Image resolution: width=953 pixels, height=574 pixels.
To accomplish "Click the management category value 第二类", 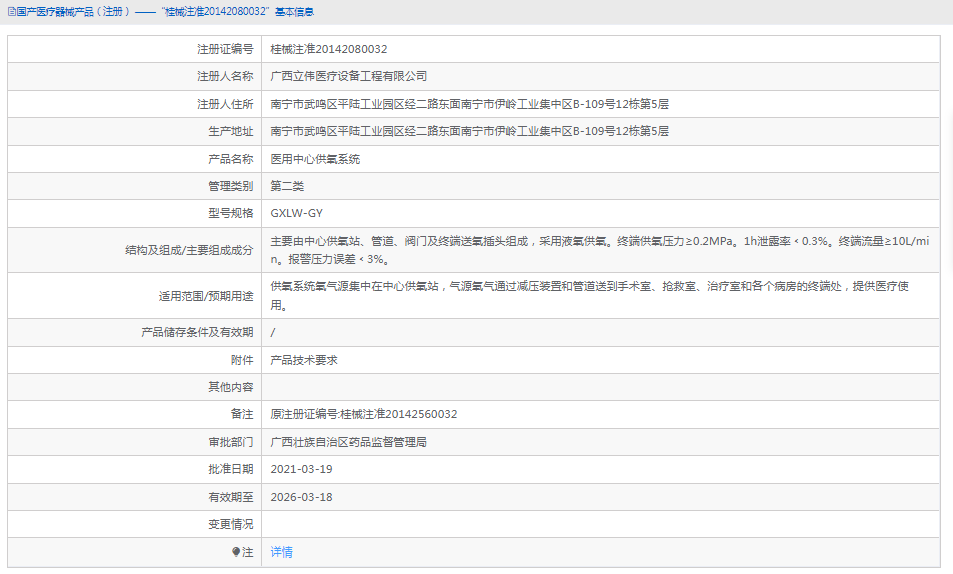I will (x=287, y=186).
